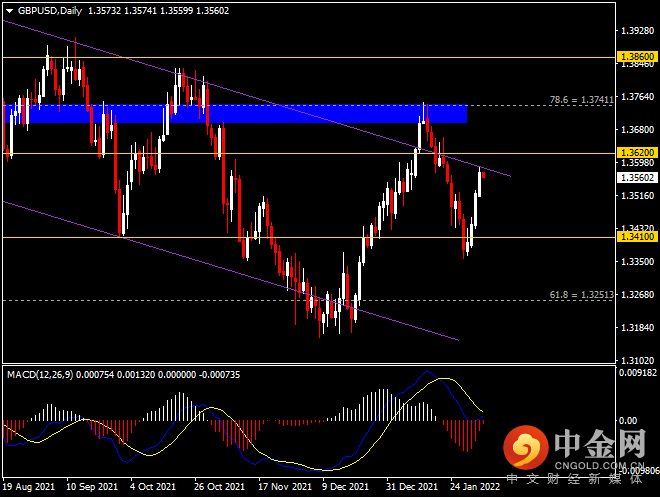Click the MACD(12,26,9) indicator label

coord(40,375)
